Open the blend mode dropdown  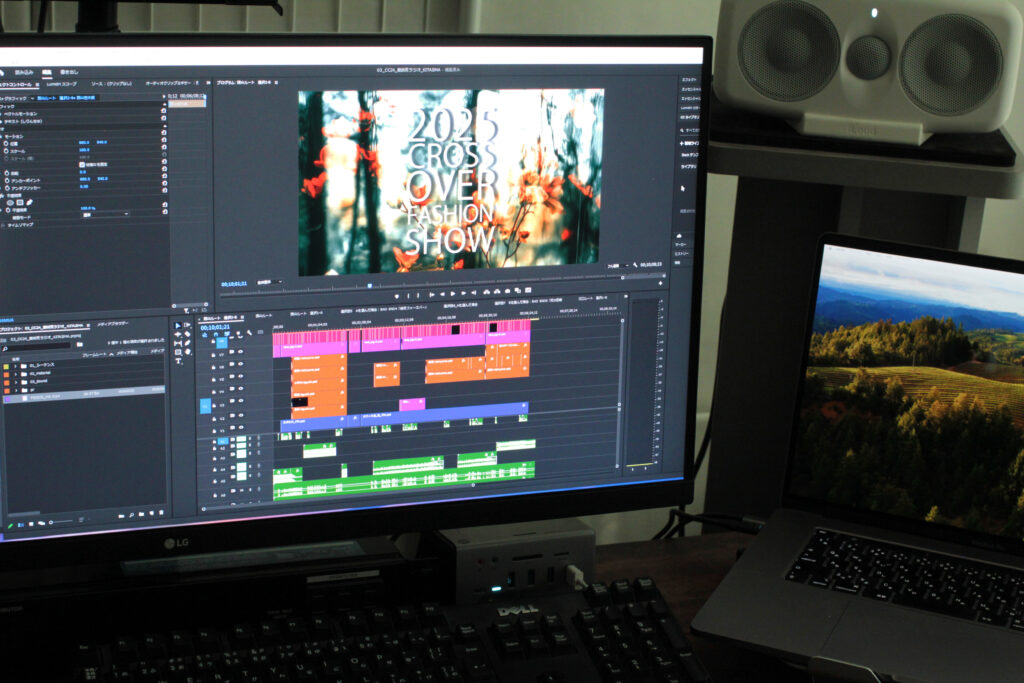click(x=105, y=215)
